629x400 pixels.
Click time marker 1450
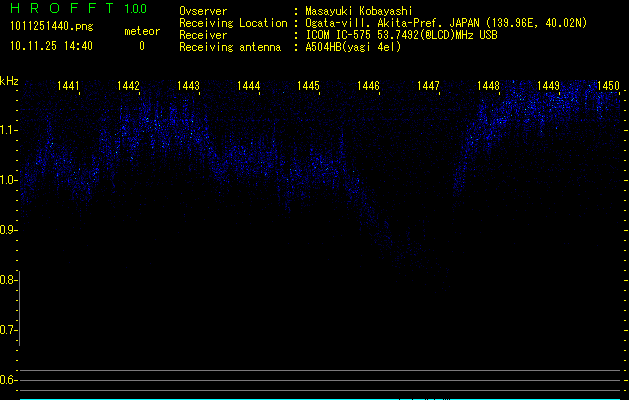click(608, 86)
